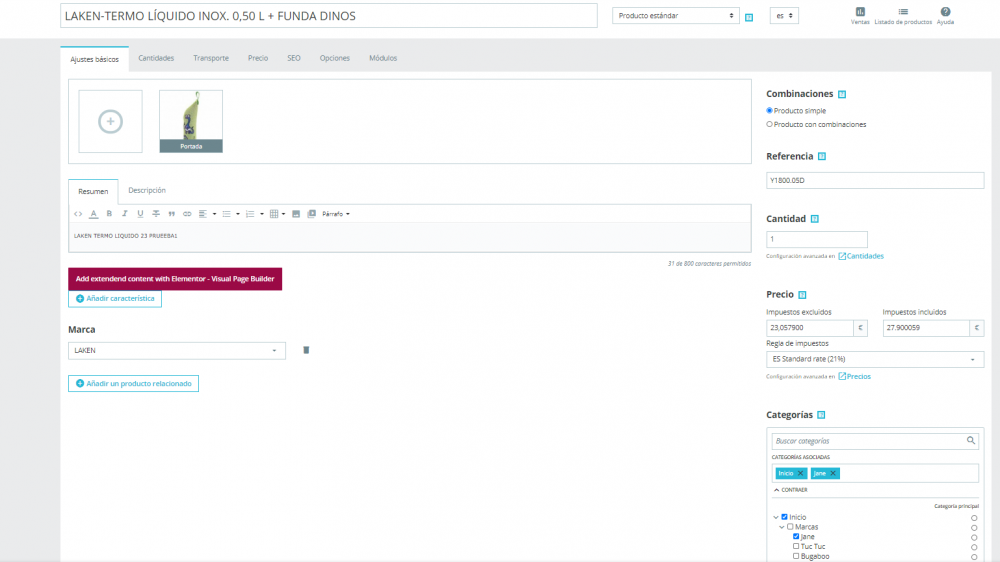1000x562 pixels.
Task: Click Añadir un producto relacionado button
Action: (x=133, y=383)
